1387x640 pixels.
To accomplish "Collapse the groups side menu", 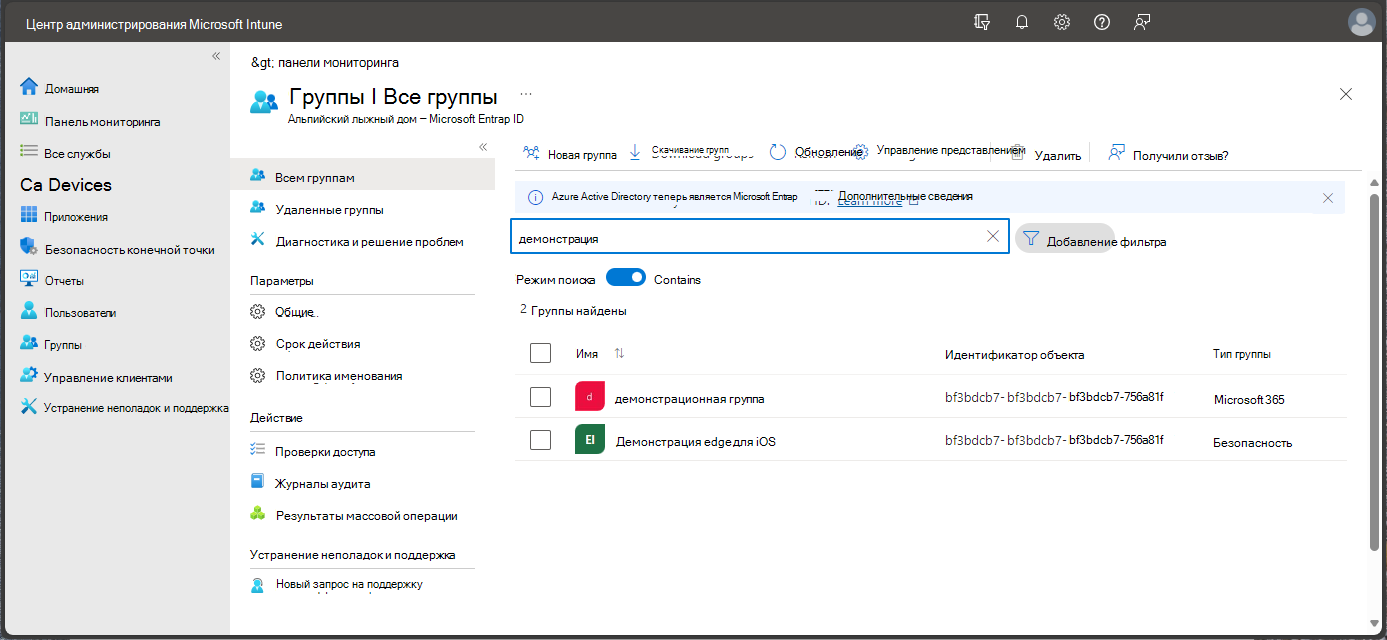I will 482,147.
